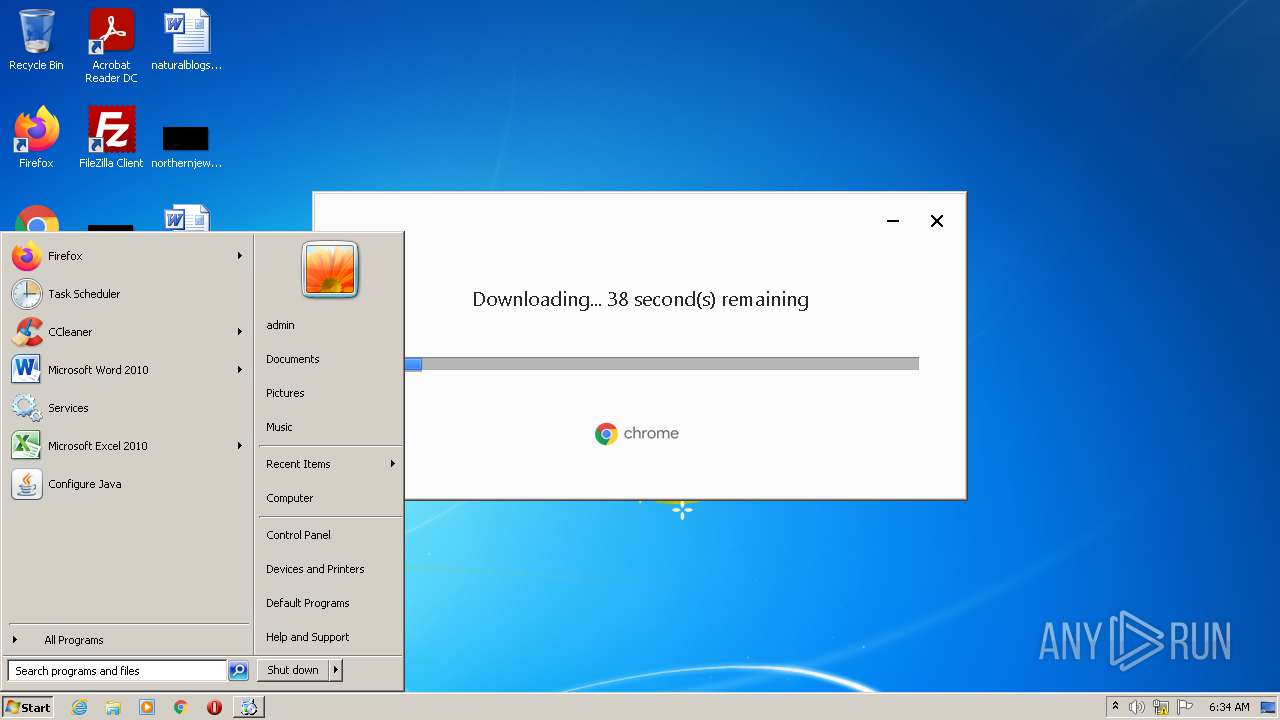Open Chrome from the taskbar
This screenshot has width=1280, height=720.
(181, 707)
